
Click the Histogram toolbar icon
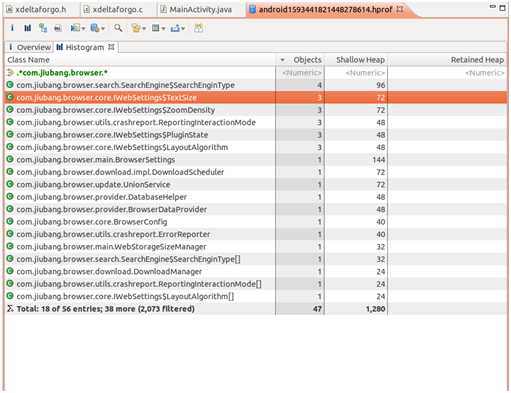28,28
